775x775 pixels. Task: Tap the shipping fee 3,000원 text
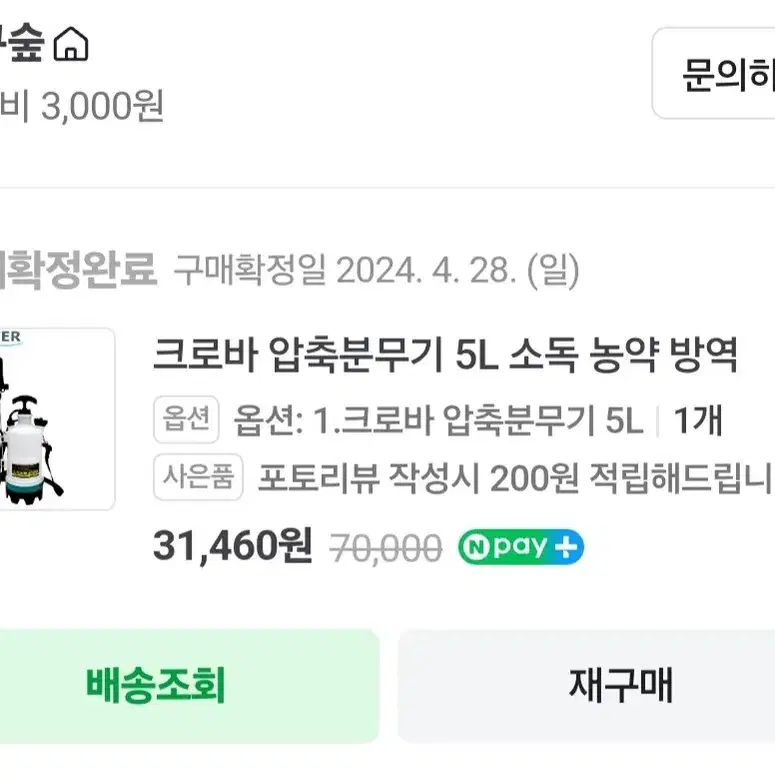pyautogui.click(x=102, y=106)
